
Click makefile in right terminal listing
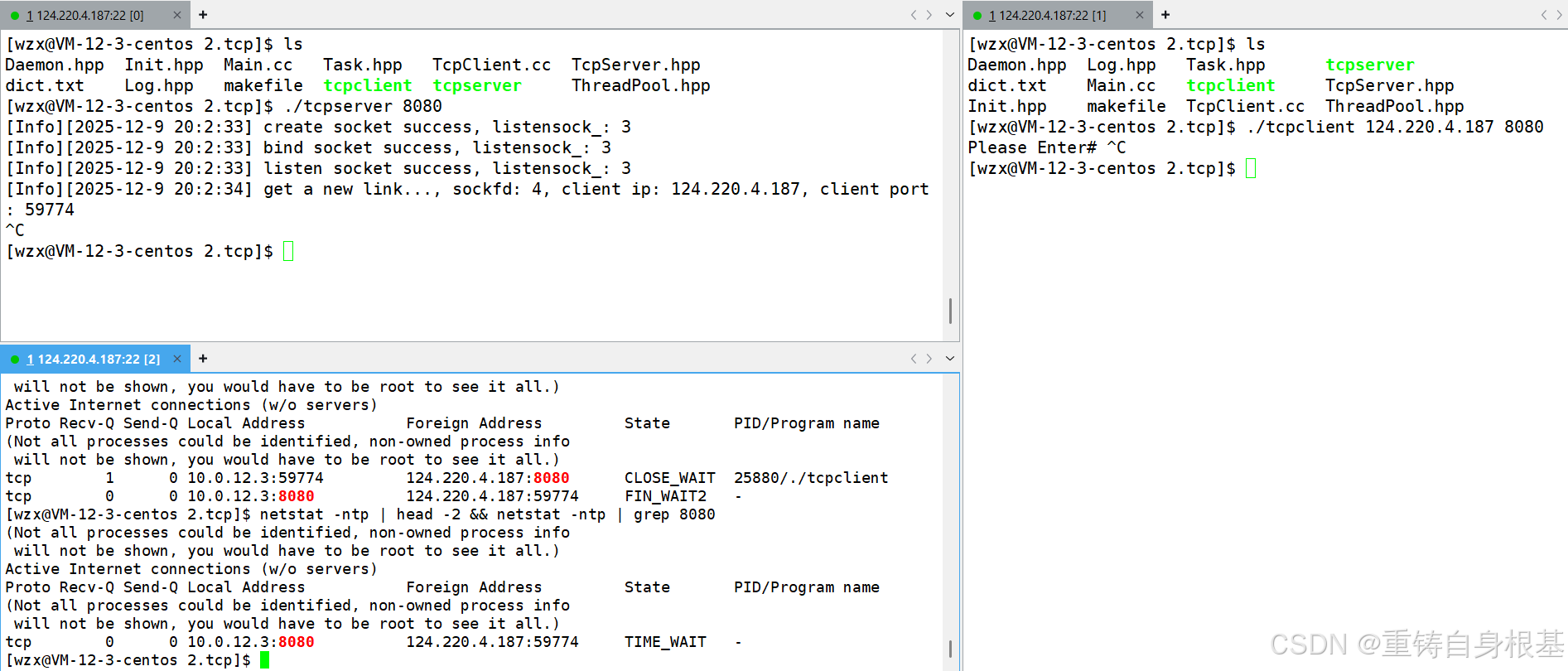tap(1127, 106)
